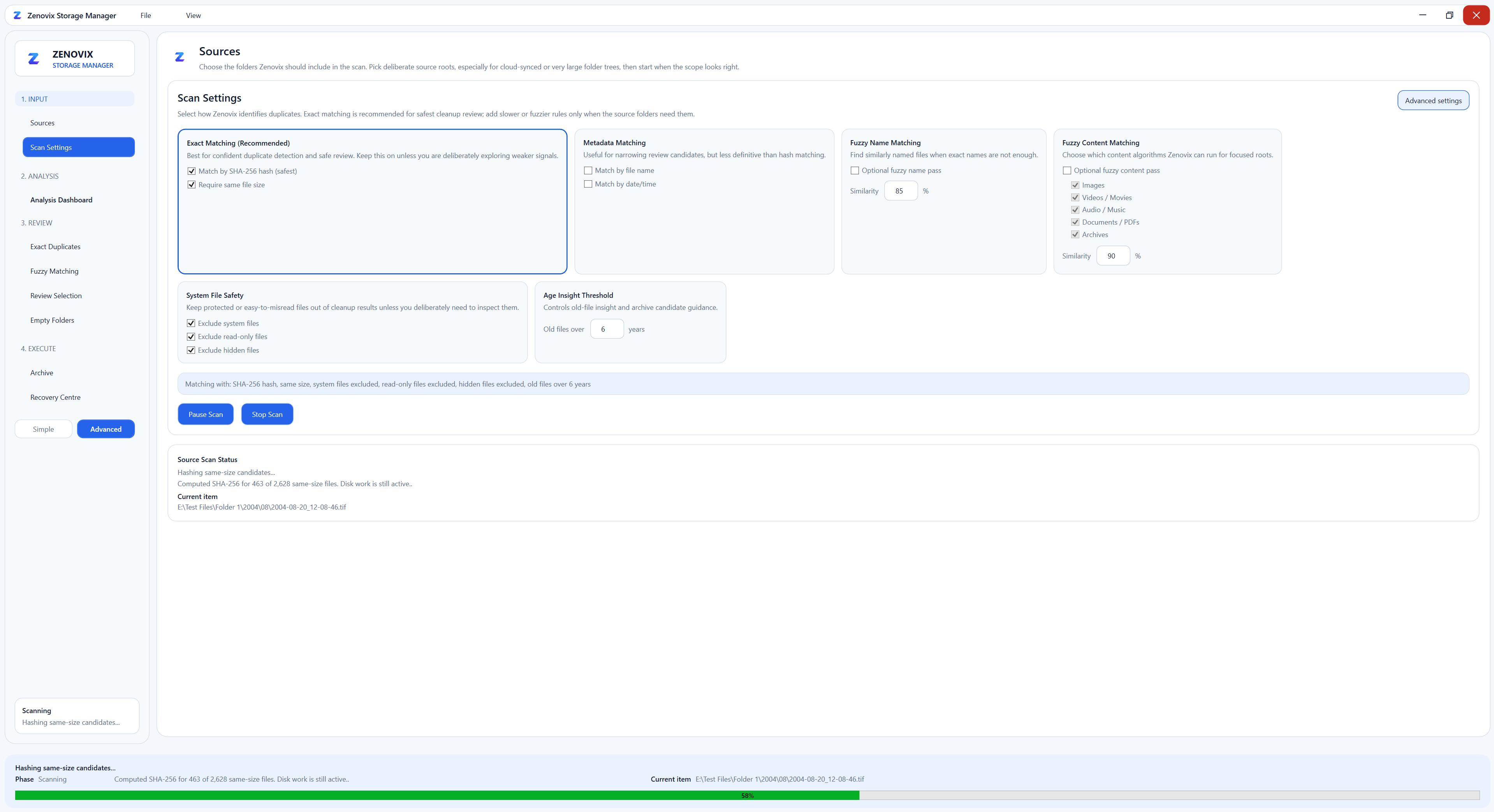Pause the running scan

(x=205, y=414)
